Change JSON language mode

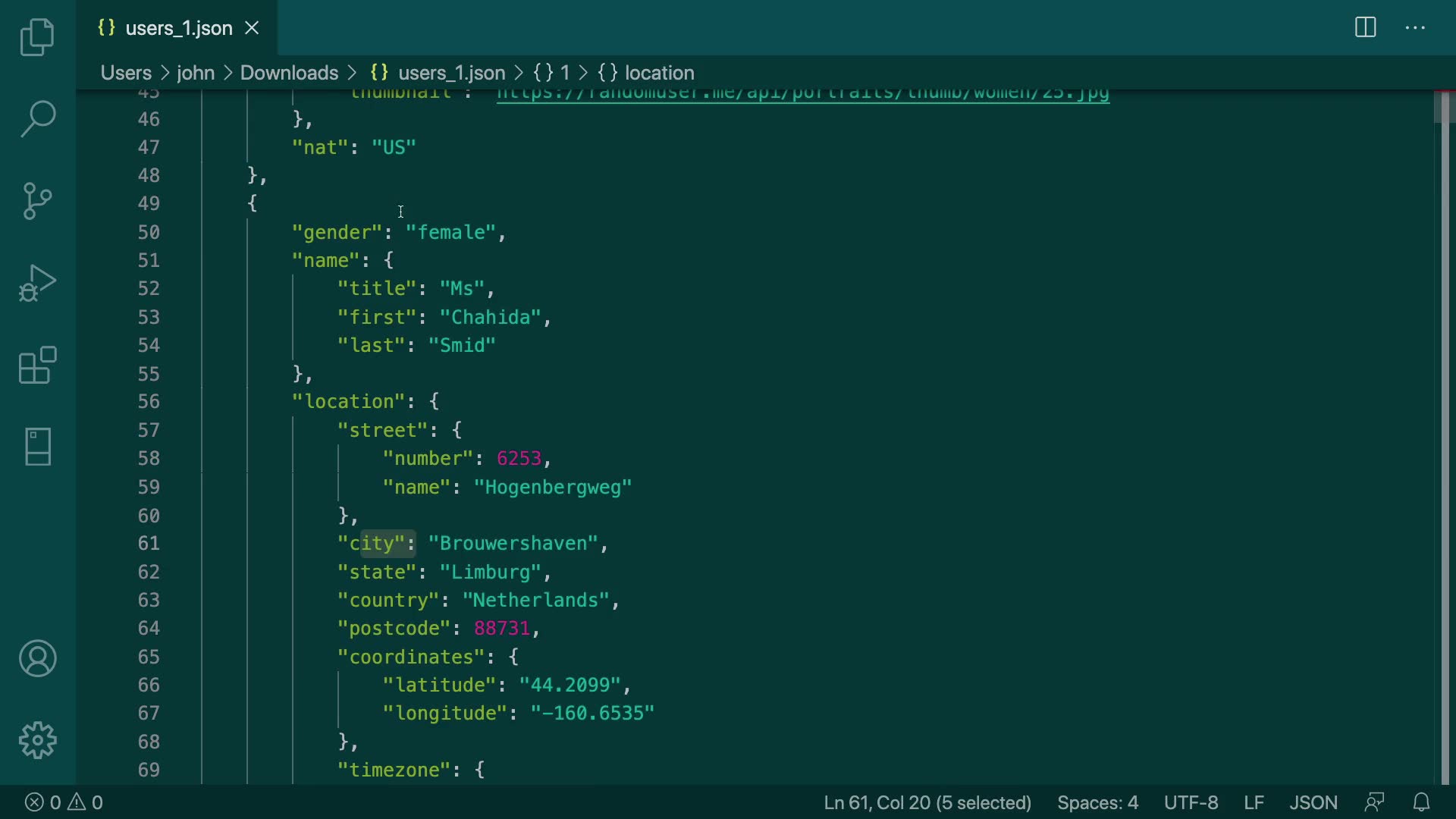coord(1313,802)
